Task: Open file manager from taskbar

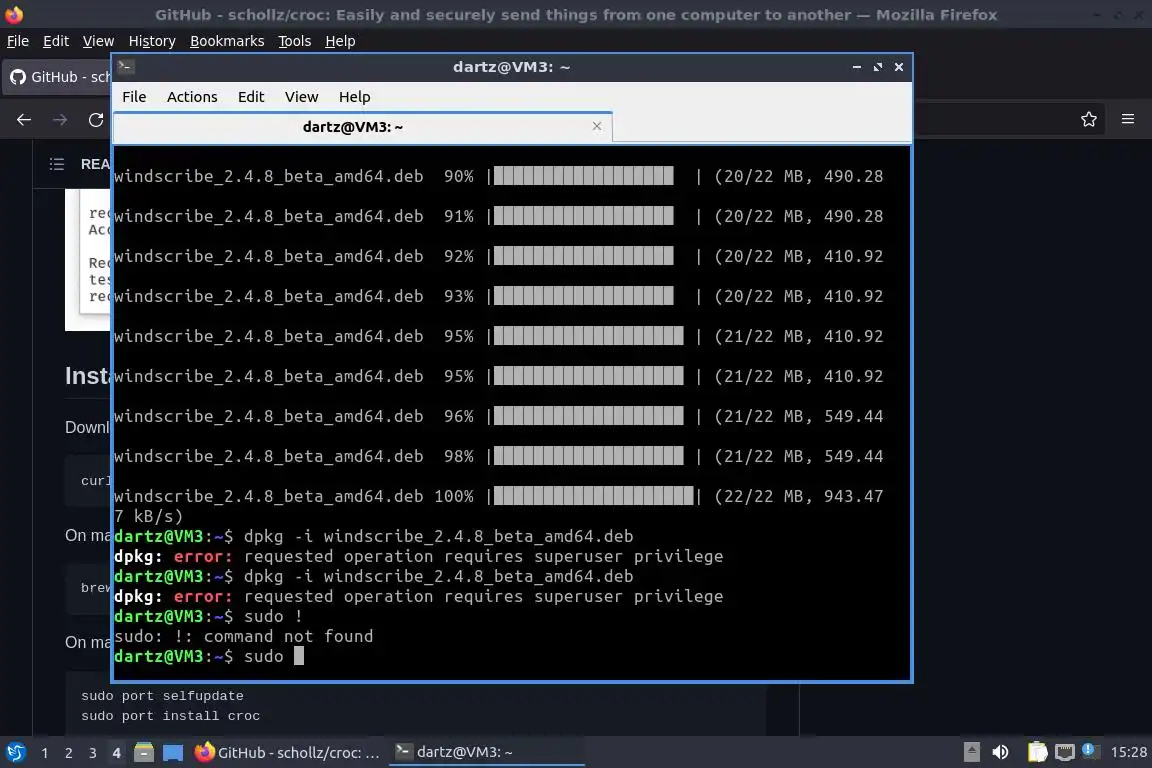Action: pos(144,752)
